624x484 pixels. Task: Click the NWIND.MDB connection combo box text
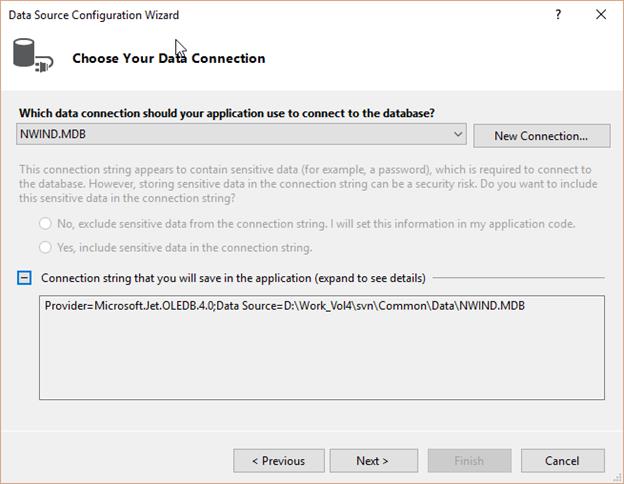coord(53,134)
